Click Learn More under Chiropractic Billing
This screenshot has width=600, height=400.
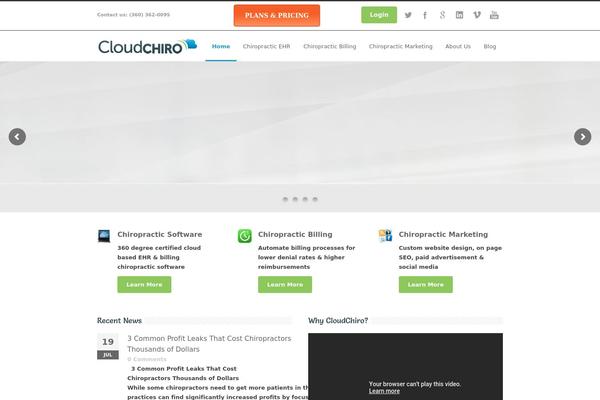[x=285, y=284]
